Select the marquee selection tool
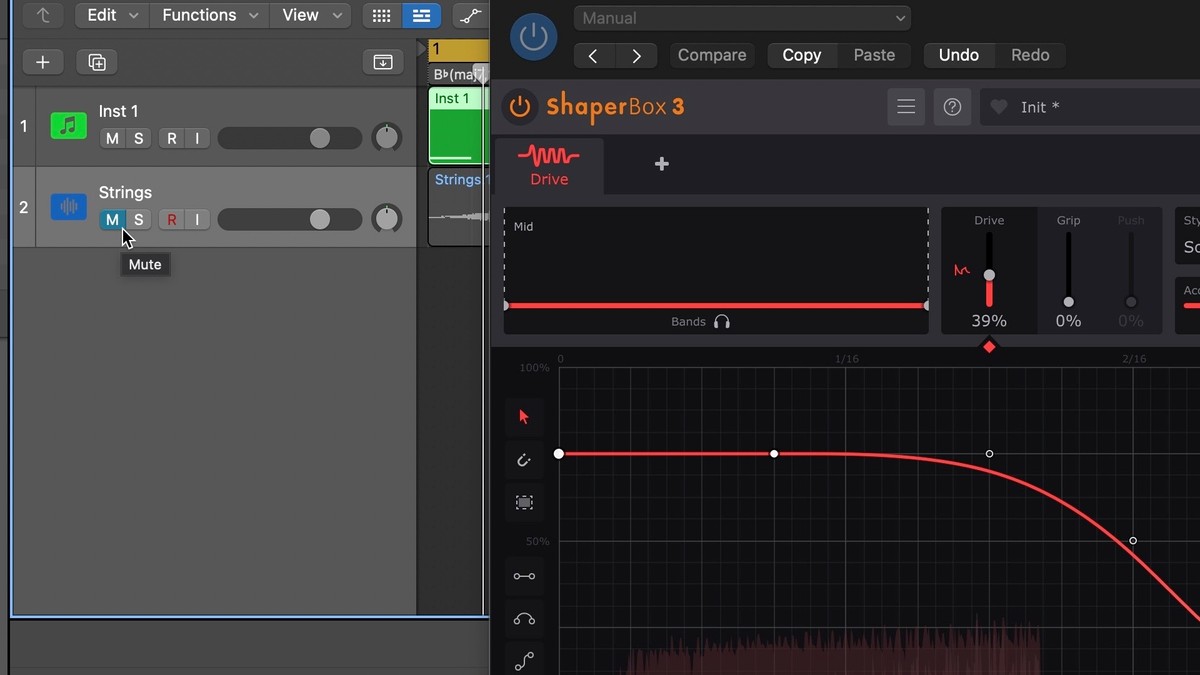Viewport: 1200px width, 675px height. pos(524,503)
